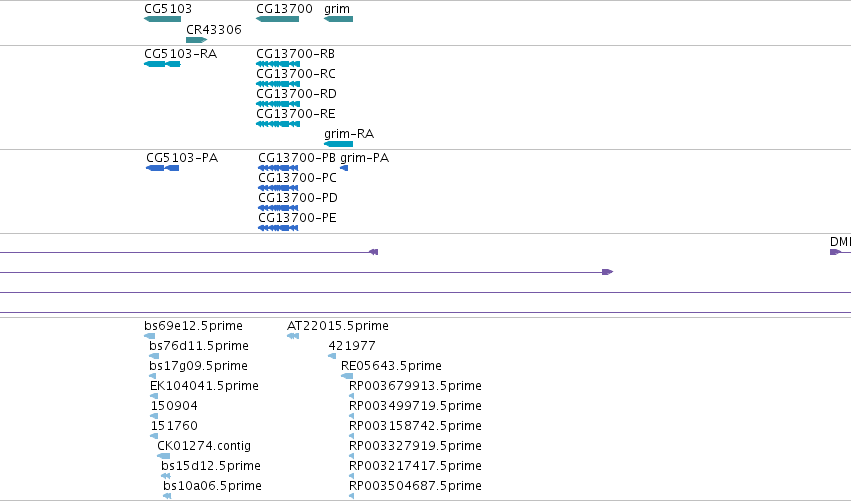
Task: Click the RP003327919.5prime label
Action: (416, 446)
